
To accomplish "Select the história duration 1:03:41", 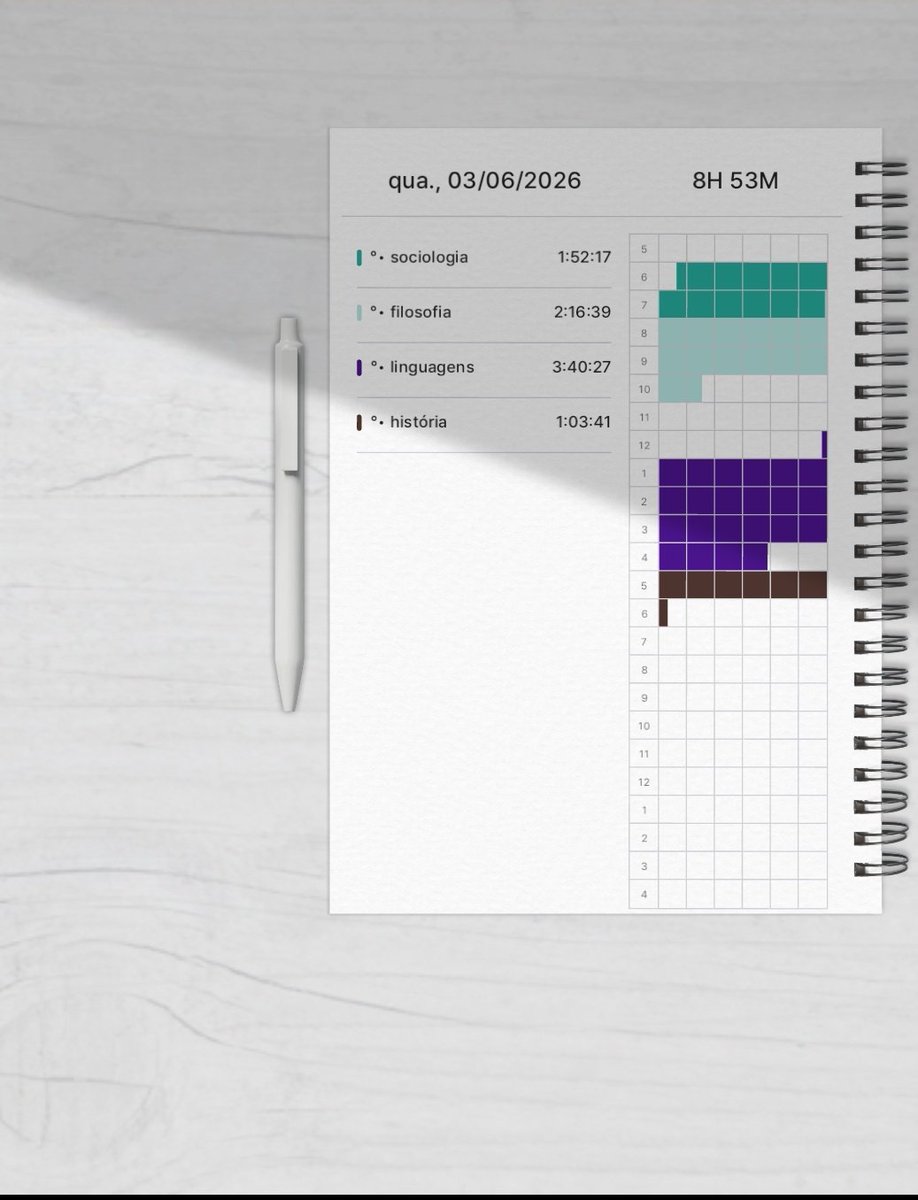I will 584,422.
